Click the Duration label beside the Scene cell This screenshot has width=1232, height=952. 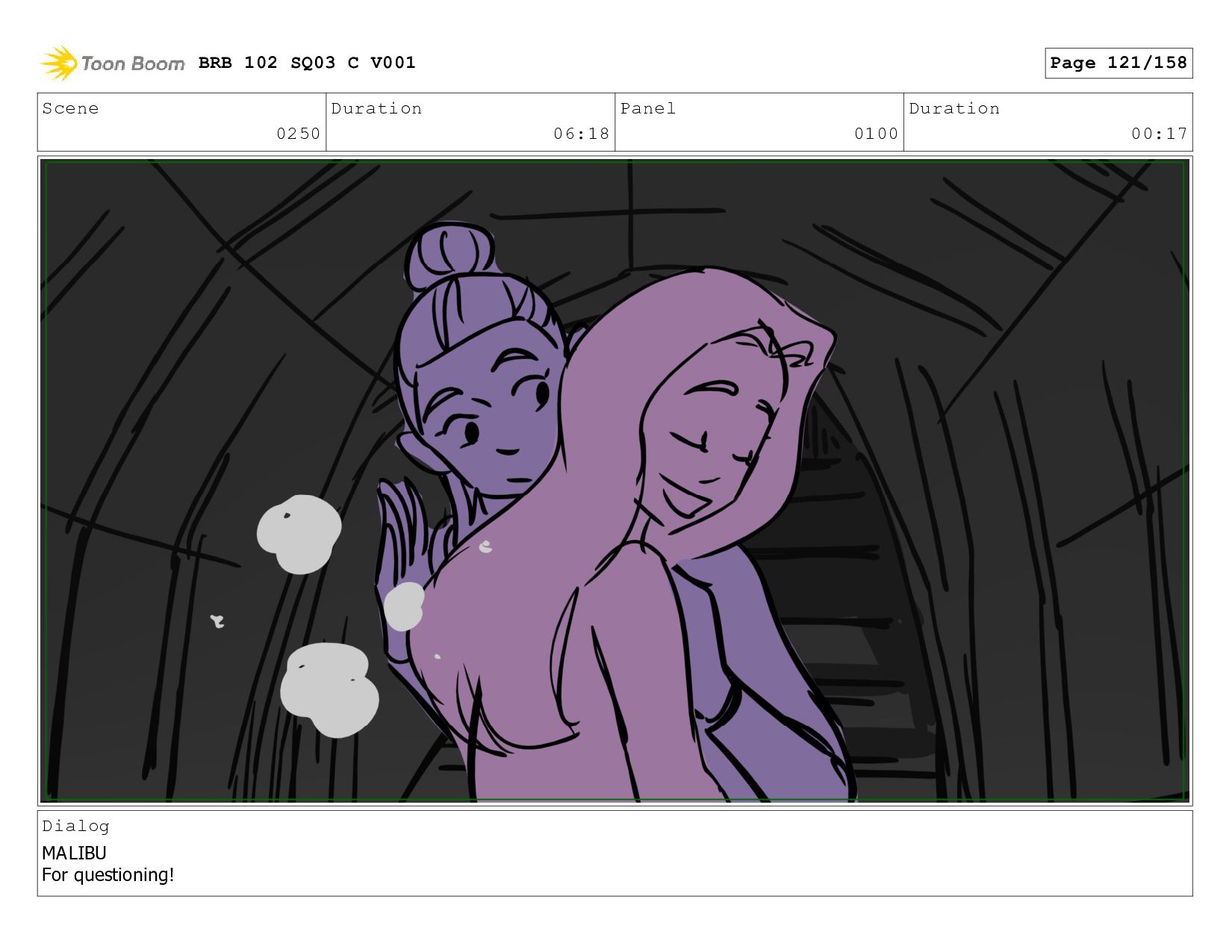376,108
